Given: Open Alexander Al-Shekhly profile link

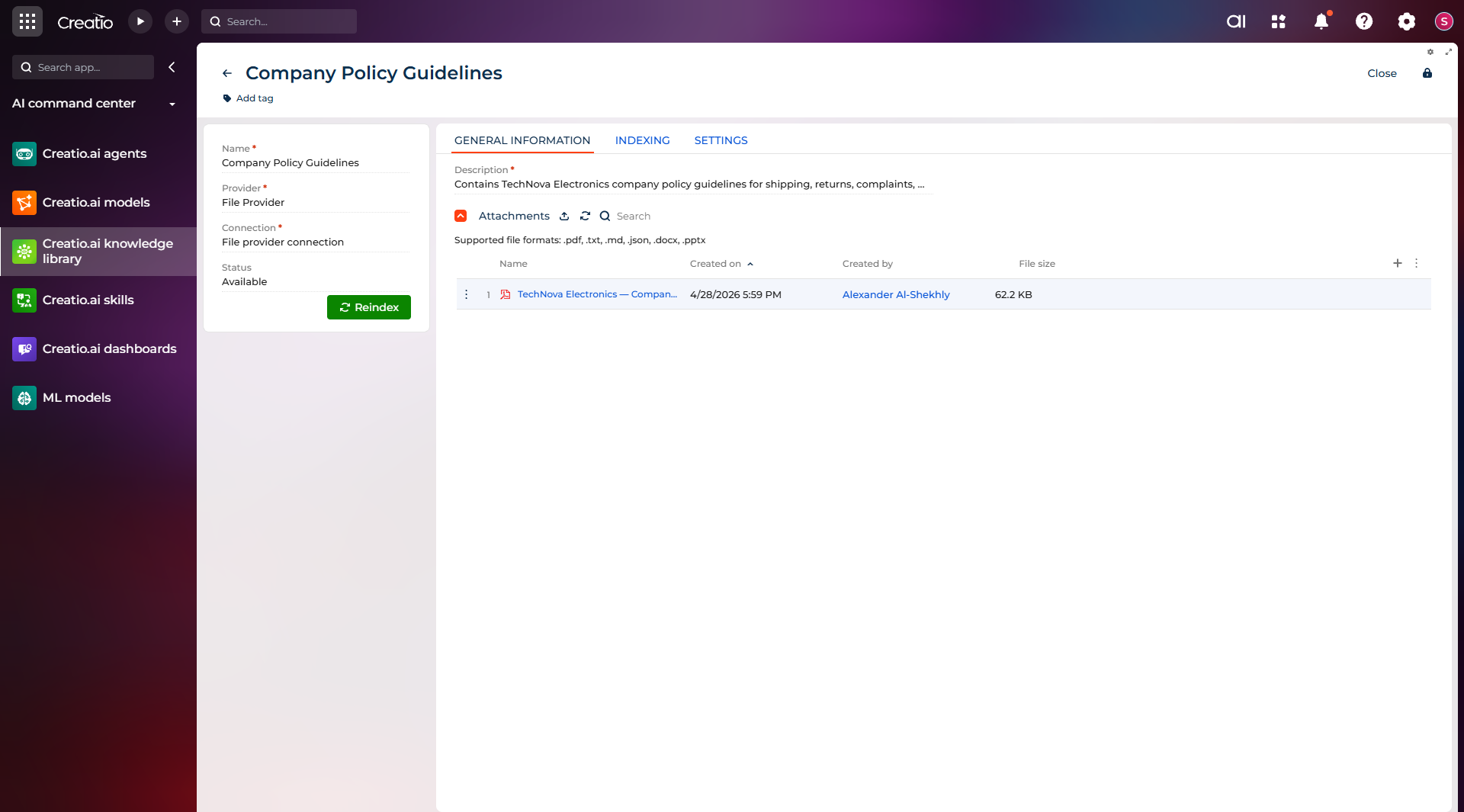Looking at the screenshot, I should pyautogui.click(x=896, y=295).
